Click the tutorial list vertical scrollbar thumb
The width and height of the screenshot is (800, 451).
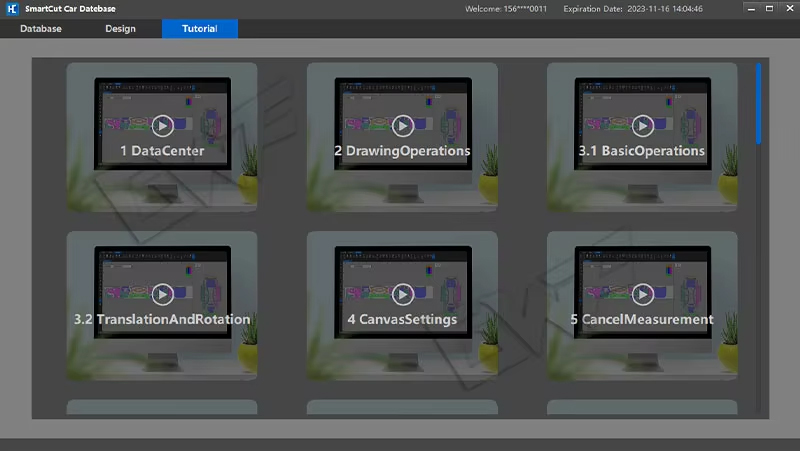pyautogui.click(x=759, y=104)
